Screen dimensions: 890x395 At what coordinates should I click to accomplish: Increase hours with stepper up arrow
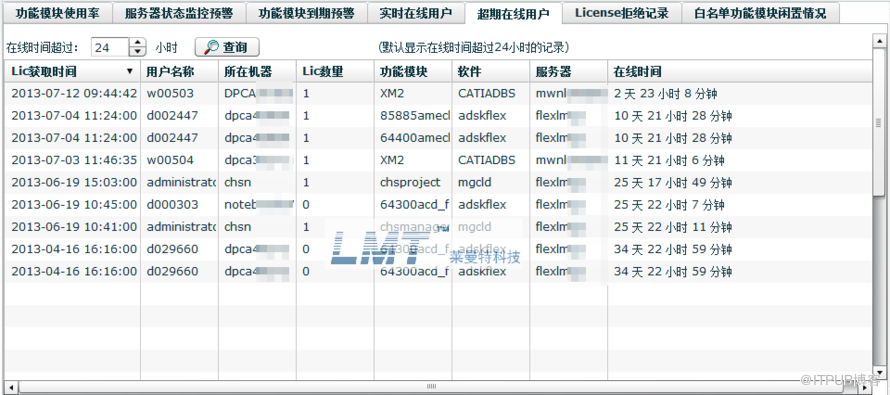[137, 43]
